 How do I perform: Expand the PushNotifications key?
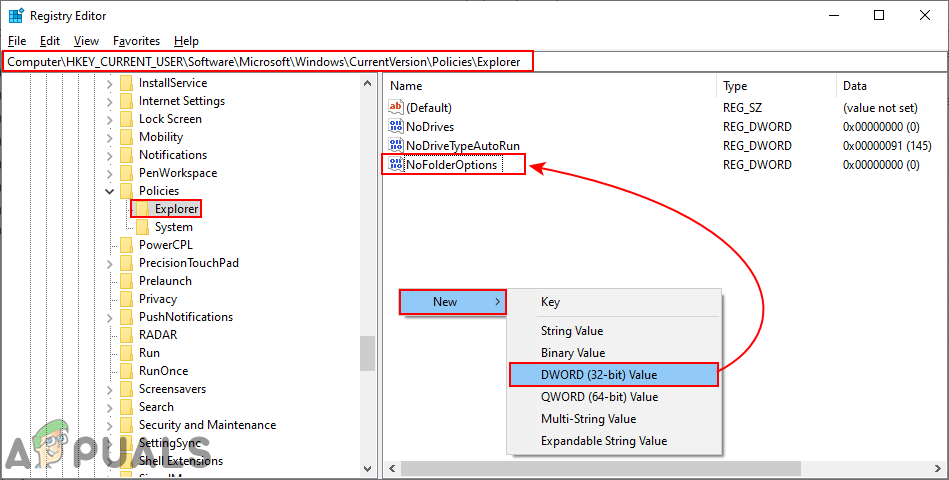(110, 317)
